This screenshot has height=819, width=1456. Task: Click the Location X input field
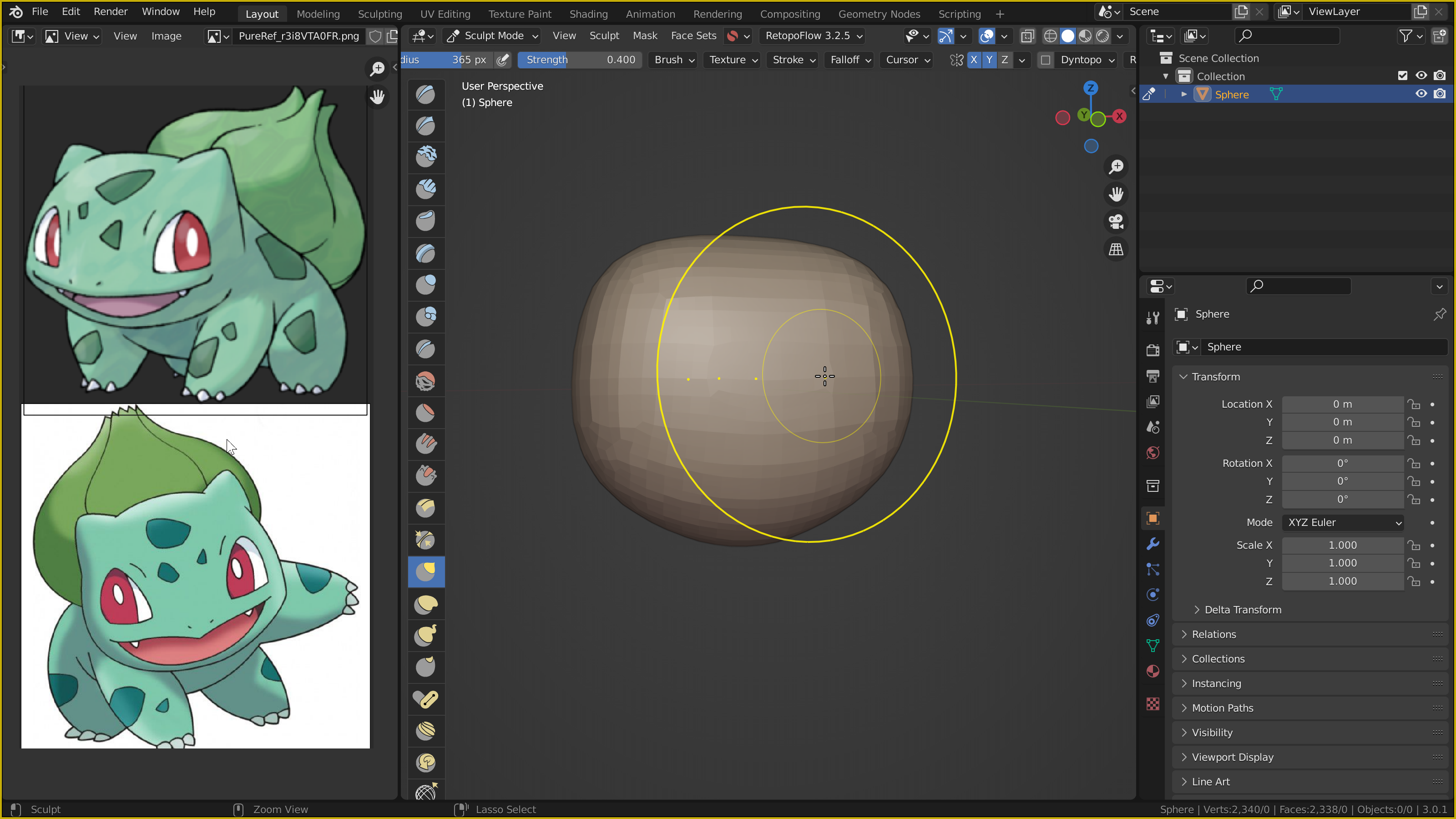[1342, 404]
